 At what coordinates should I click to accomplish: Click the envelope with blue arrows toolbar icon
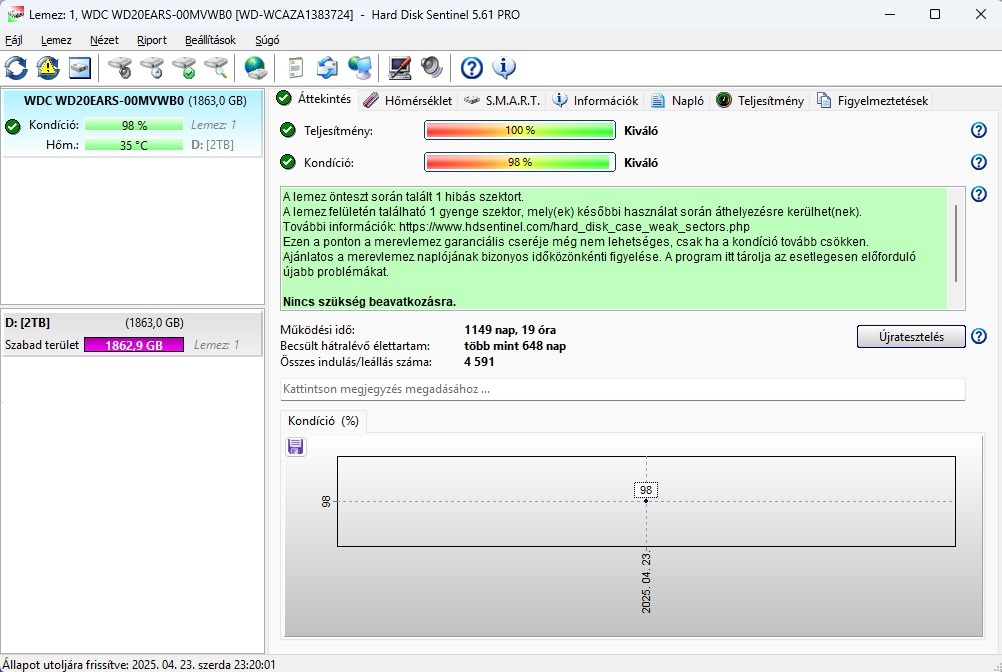(x=327, y=68)
